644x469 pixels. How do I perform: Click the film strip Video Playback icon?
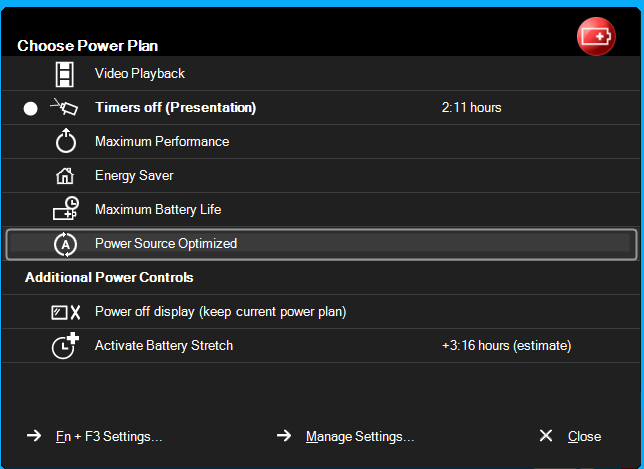[65, 74]
